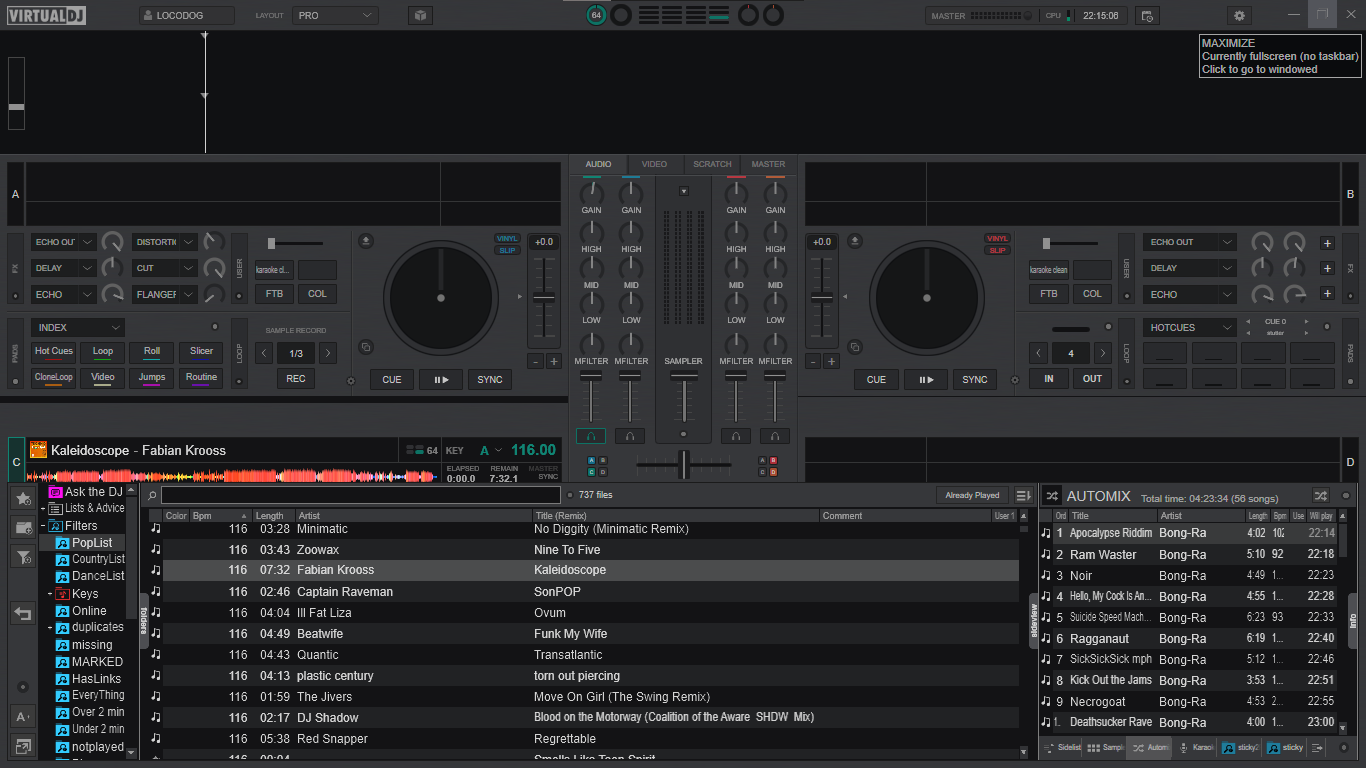Click the loop IN button on right deck
Viewport: 1366px width, 768px height.
tap(1048, 378)
